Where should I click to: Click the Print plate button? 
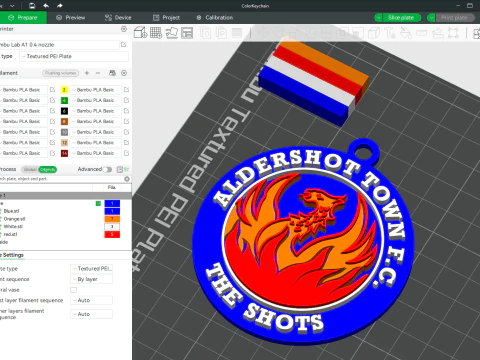[454, 18]
